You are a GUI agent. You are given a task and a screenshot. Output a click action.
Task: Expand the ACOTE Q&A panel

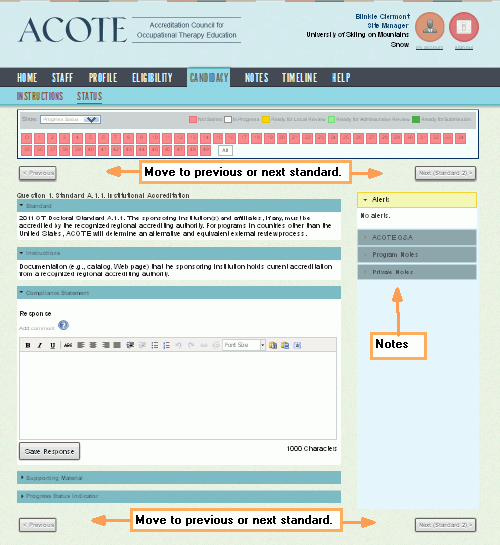coord(417,237)
